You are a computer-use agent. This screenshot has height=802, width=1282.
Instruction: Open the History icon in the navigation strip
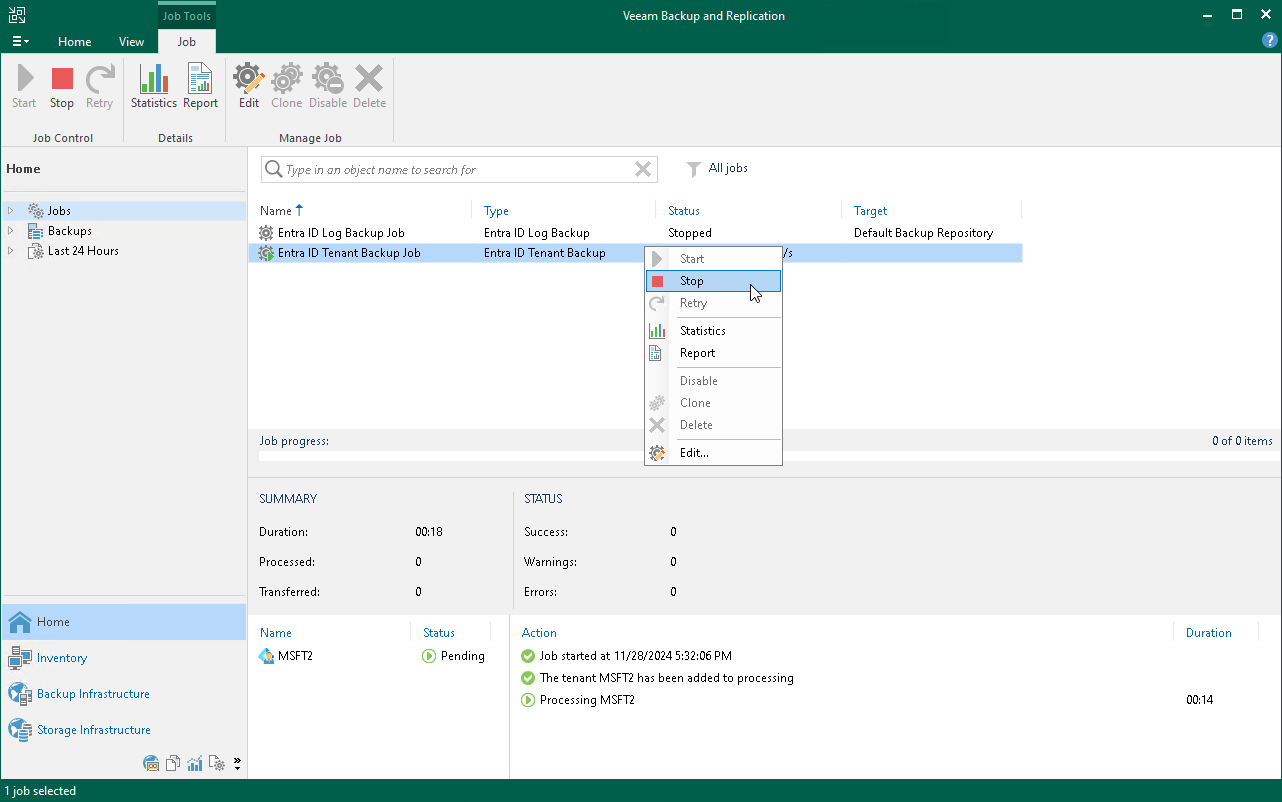pos(217,763)
